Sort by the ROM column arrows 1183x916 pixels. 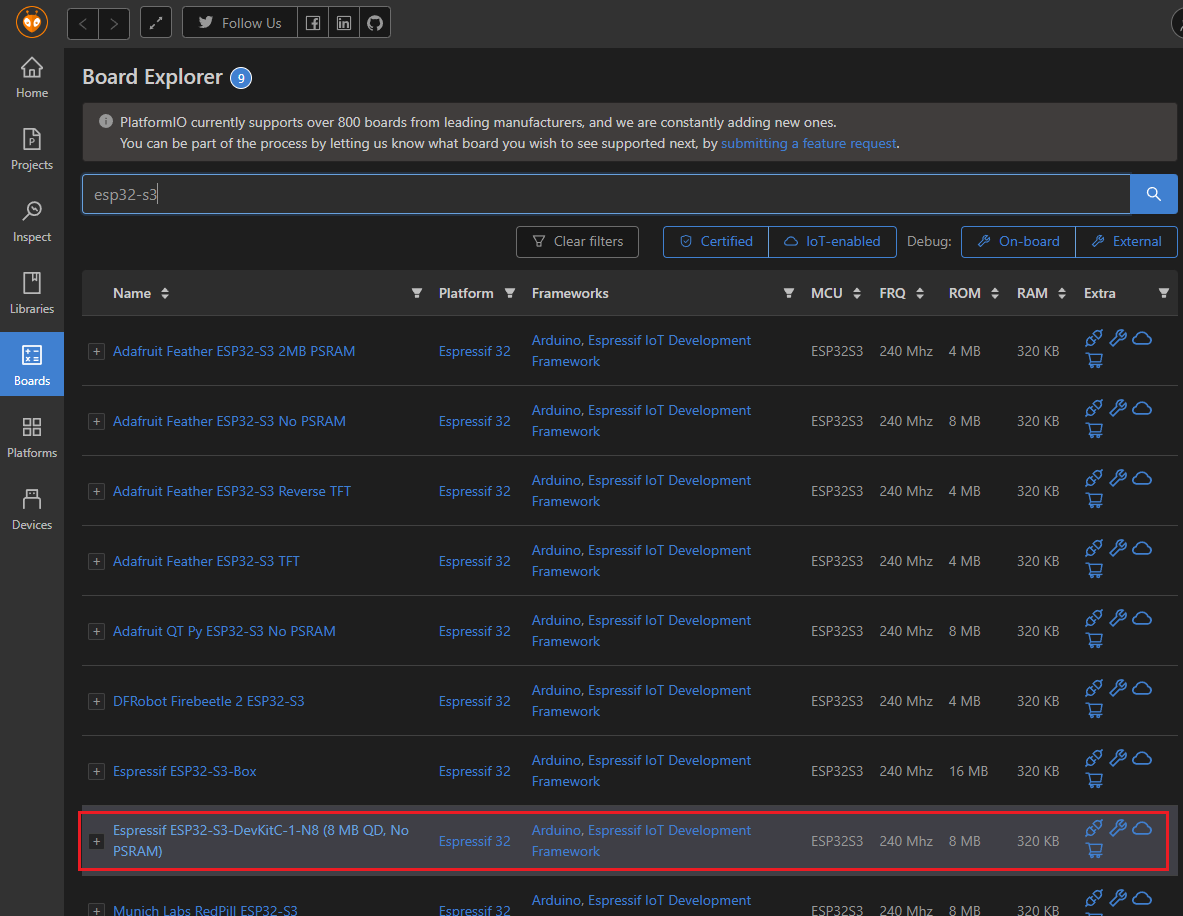coord(995,294)
